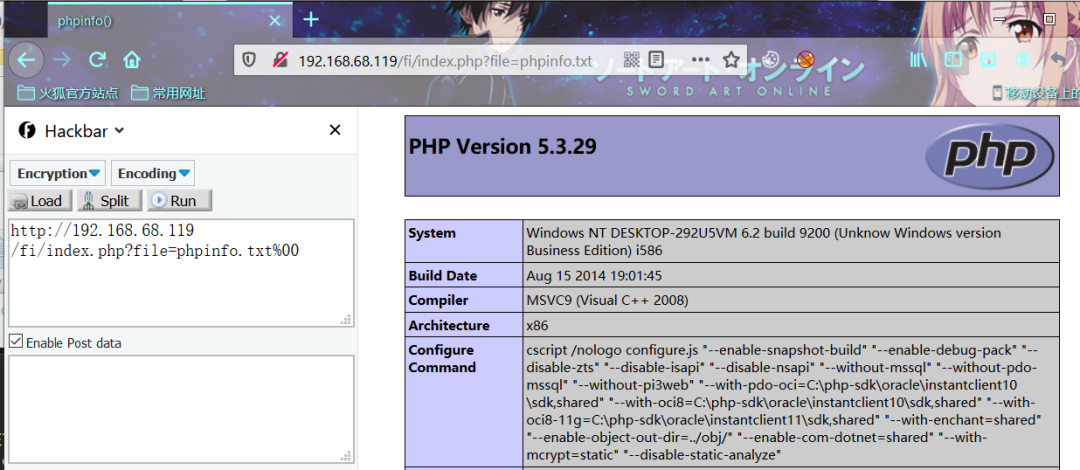
Task: Open mobile device bookmarks 移动设备上的
Action: tap(1035, 93)
